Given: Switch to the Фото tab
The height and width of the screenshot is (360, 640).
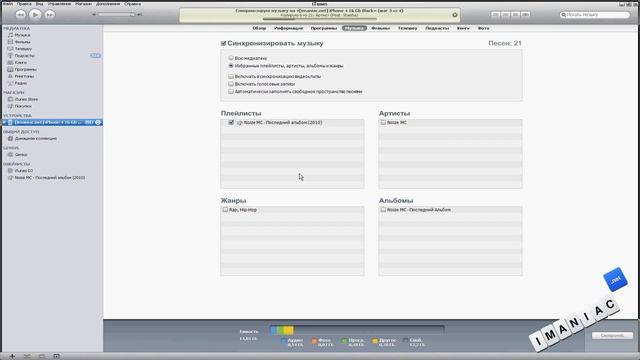Looking at the screenshot, I should [x=483, y=28].
